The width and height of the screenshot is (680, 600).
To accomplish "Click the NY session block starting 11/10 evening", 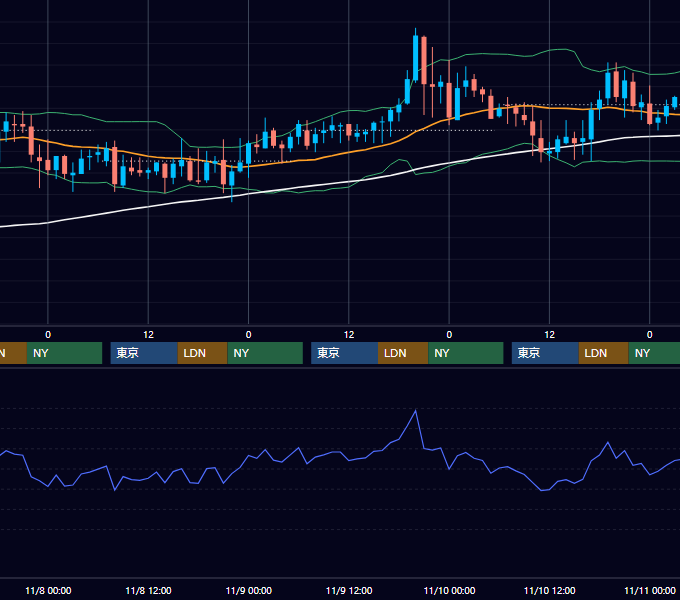I will coord(654,353).
